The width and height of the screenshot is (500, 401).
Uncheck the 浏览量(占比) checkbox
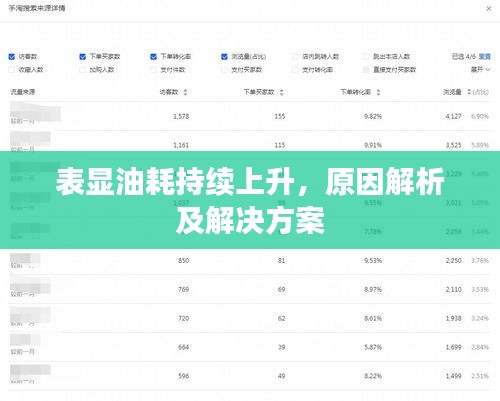coord(224,57)
